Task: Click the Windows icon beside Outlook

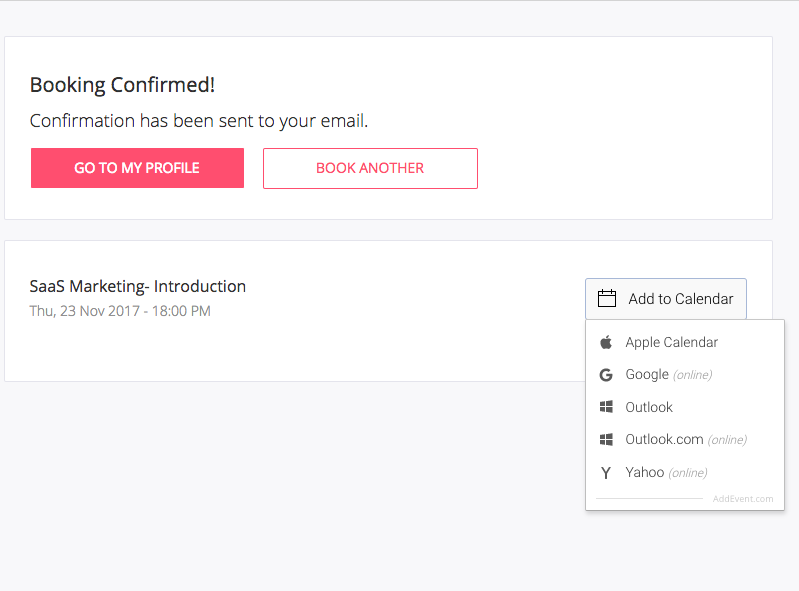Action: (x=606, y=407)
